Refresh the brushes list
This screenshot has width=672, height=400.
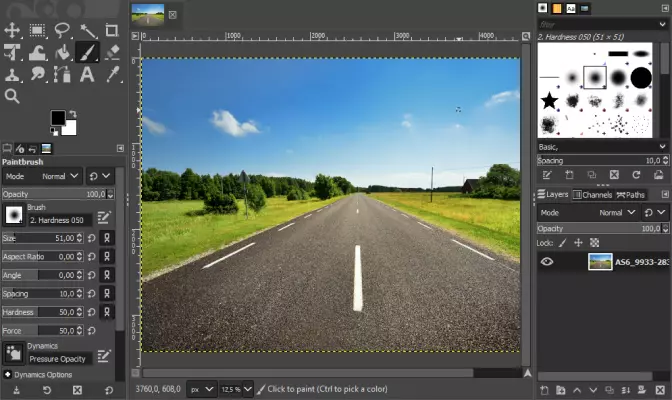click(x=636, y=174)
